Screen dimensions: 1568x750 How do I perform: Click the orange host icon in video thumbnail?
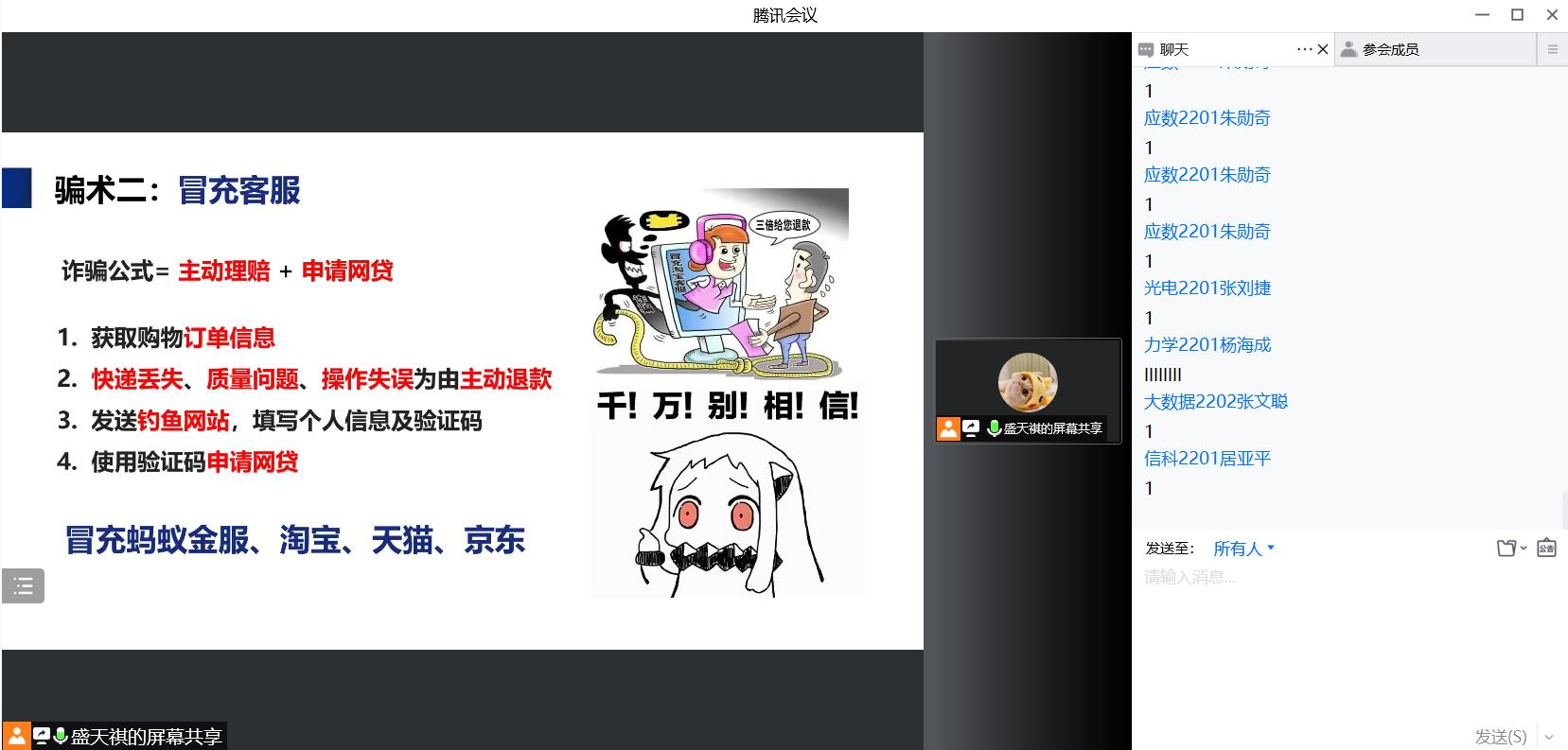click(x=948, y=428)
